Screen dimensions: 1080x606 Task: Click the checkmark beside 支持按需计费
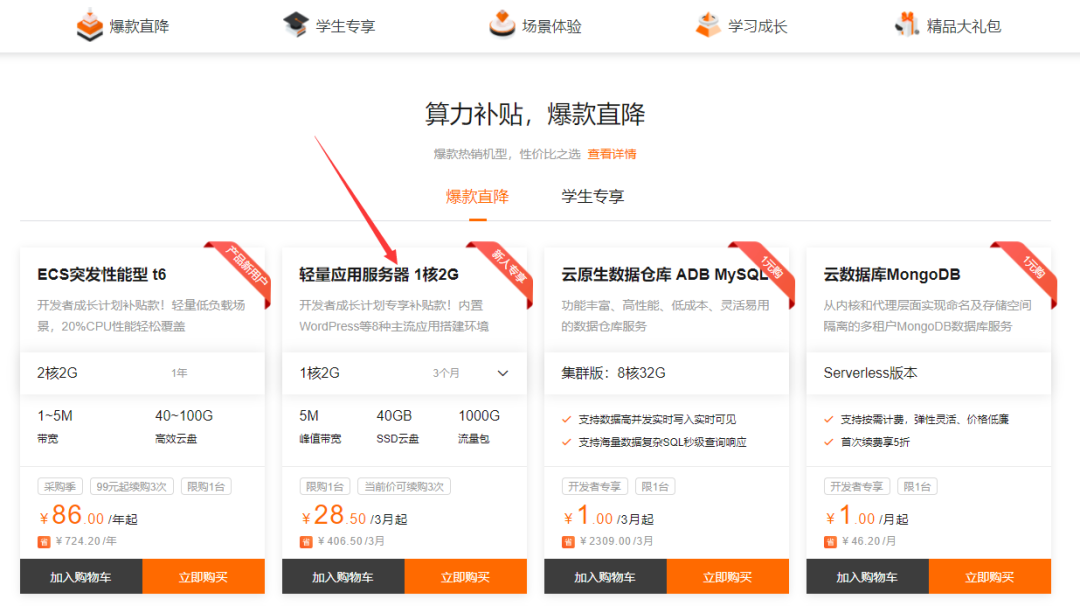tap(829, 419)
